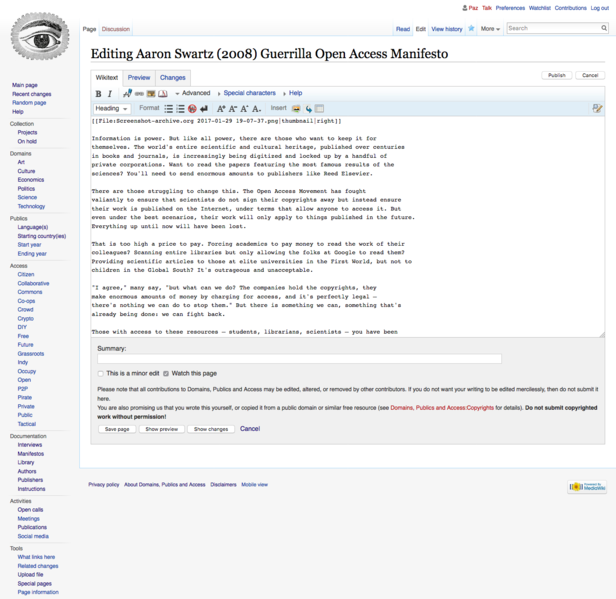Collapse the Advanced toolbar section

pos(192,93)
